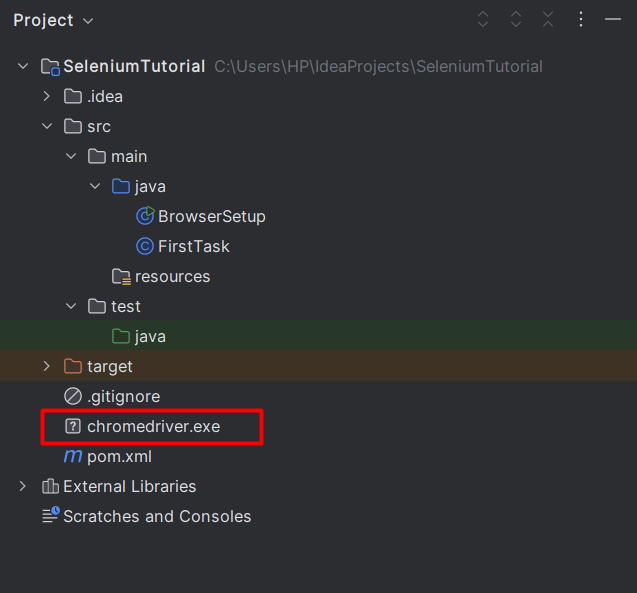Select chromedriver.exe file
This screenshot has width=637, height=593.
pos(153,426)
